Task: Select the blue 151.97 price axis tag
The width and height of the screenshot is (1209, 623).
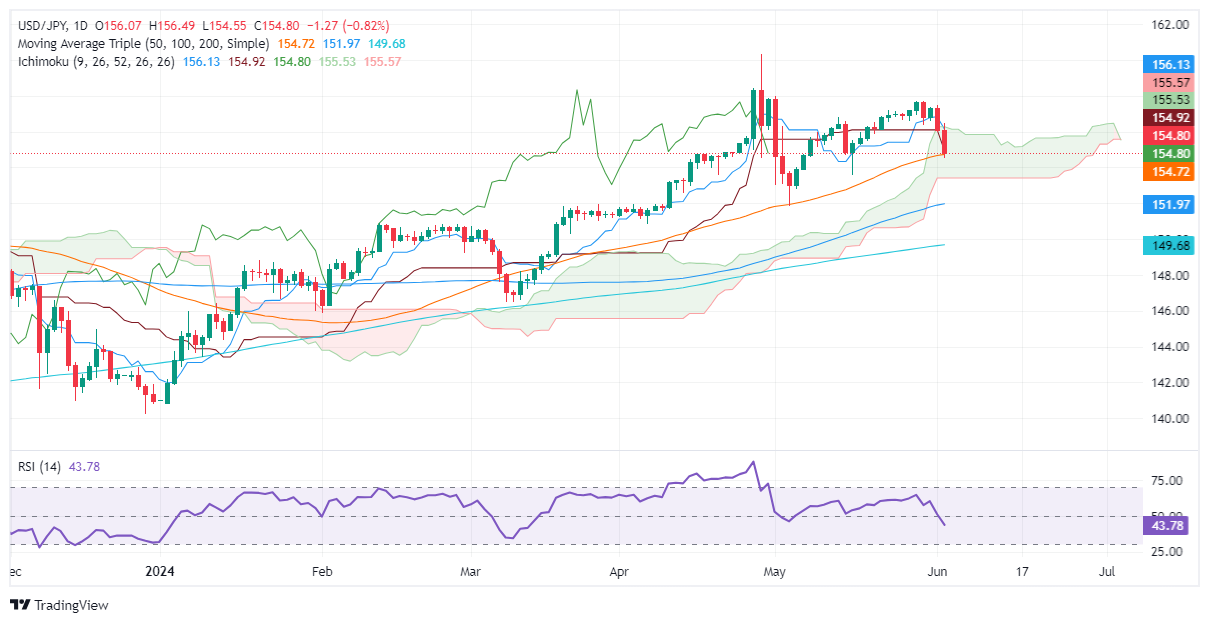Action: [1170, 204]
